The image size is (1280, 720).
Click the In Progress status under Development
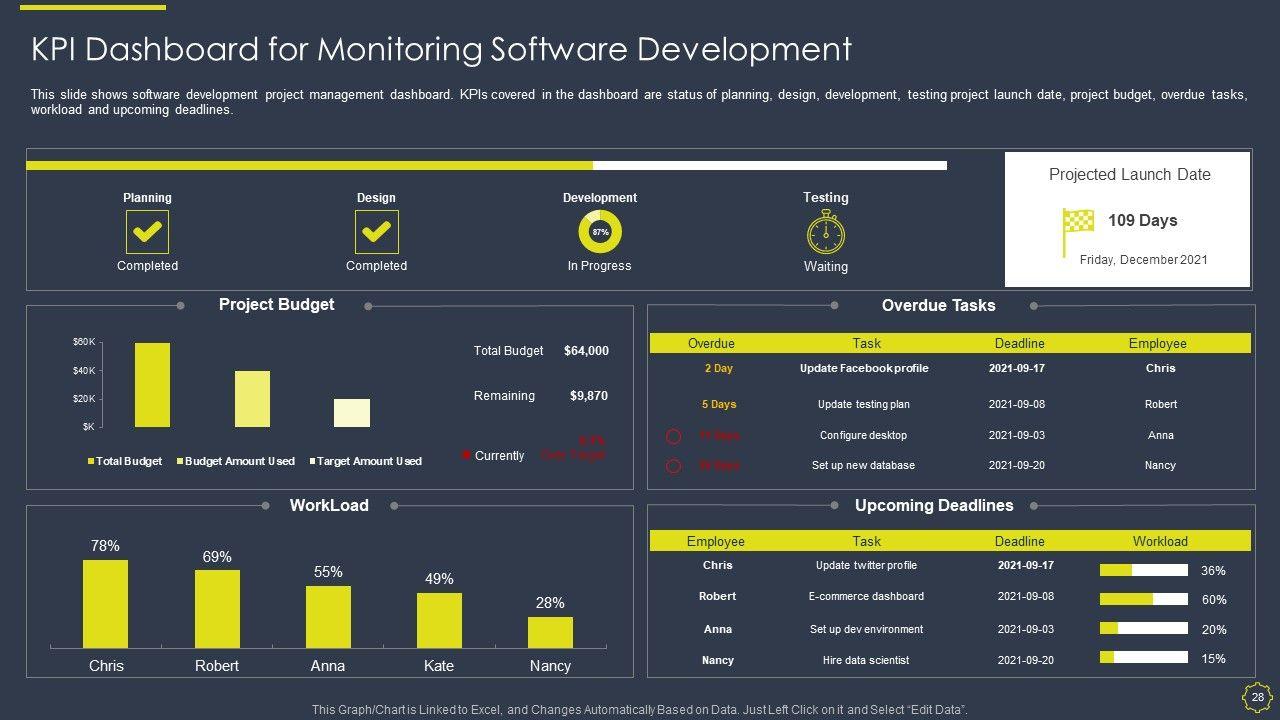pos(600,266)
